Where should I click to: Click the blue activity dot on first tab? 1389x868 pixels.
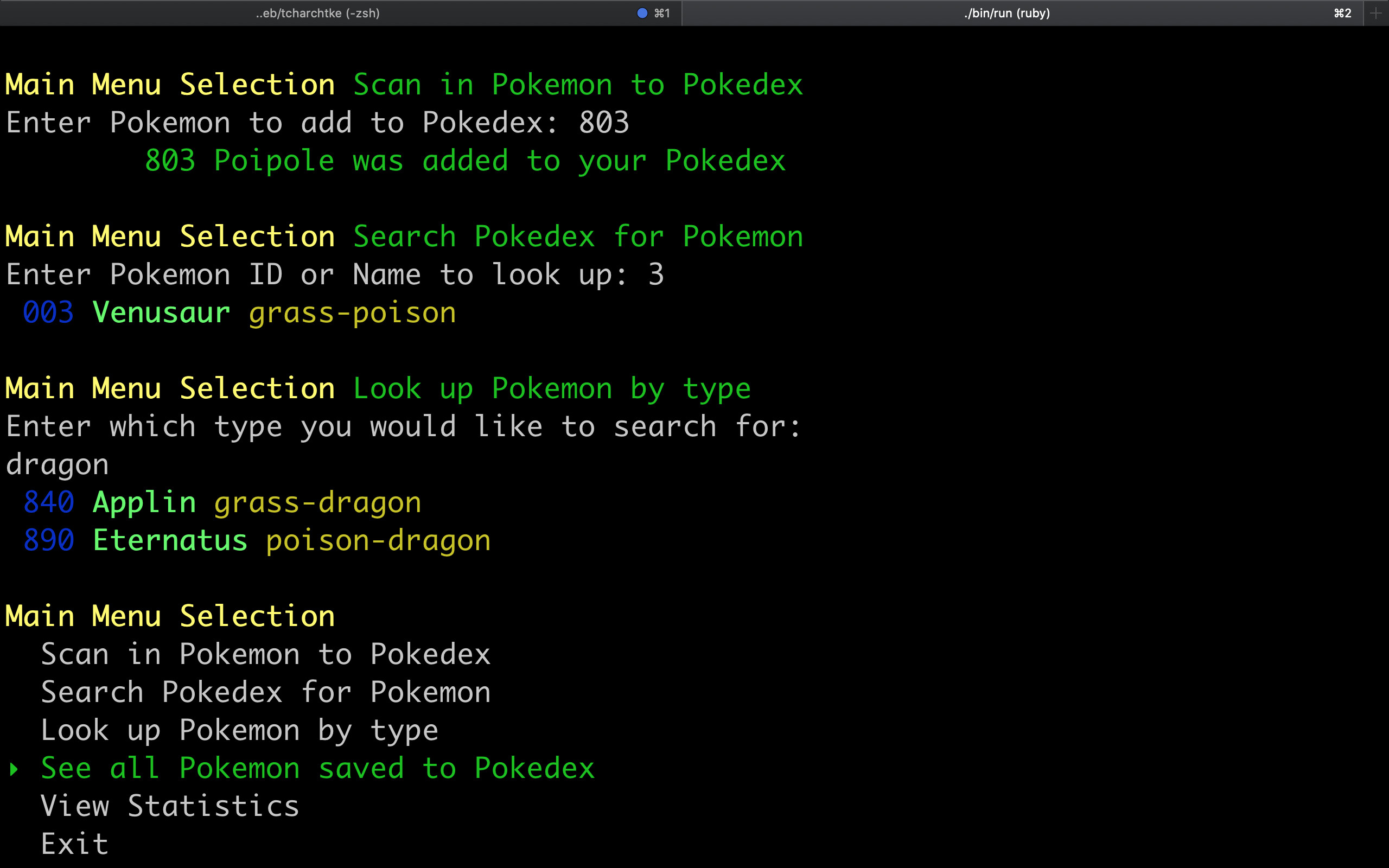642,12
